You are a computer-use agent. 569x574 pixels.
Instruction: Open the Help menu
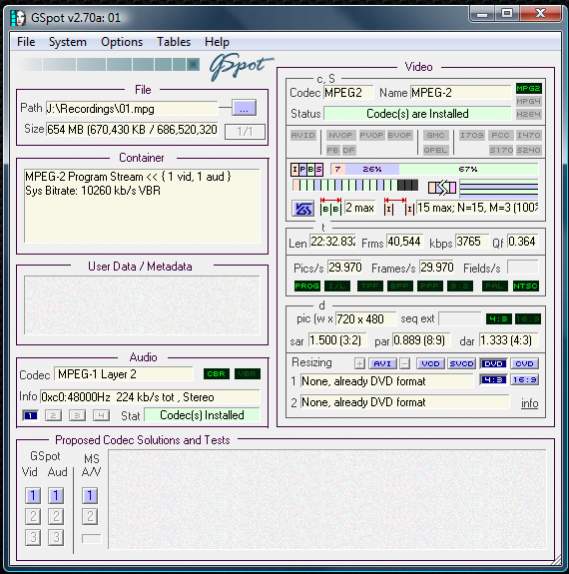[x=217, y=42]
